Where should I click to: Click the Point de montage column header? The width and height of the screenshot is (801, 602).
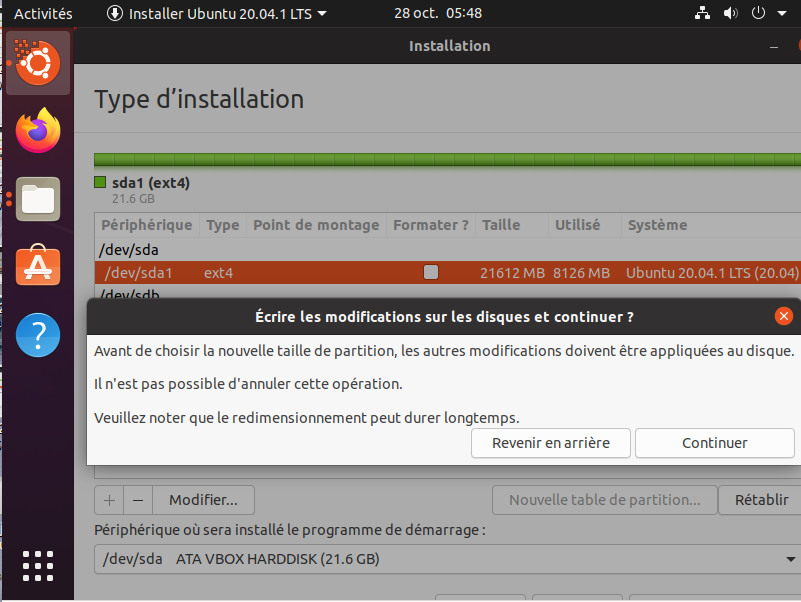tap(316, 225)
